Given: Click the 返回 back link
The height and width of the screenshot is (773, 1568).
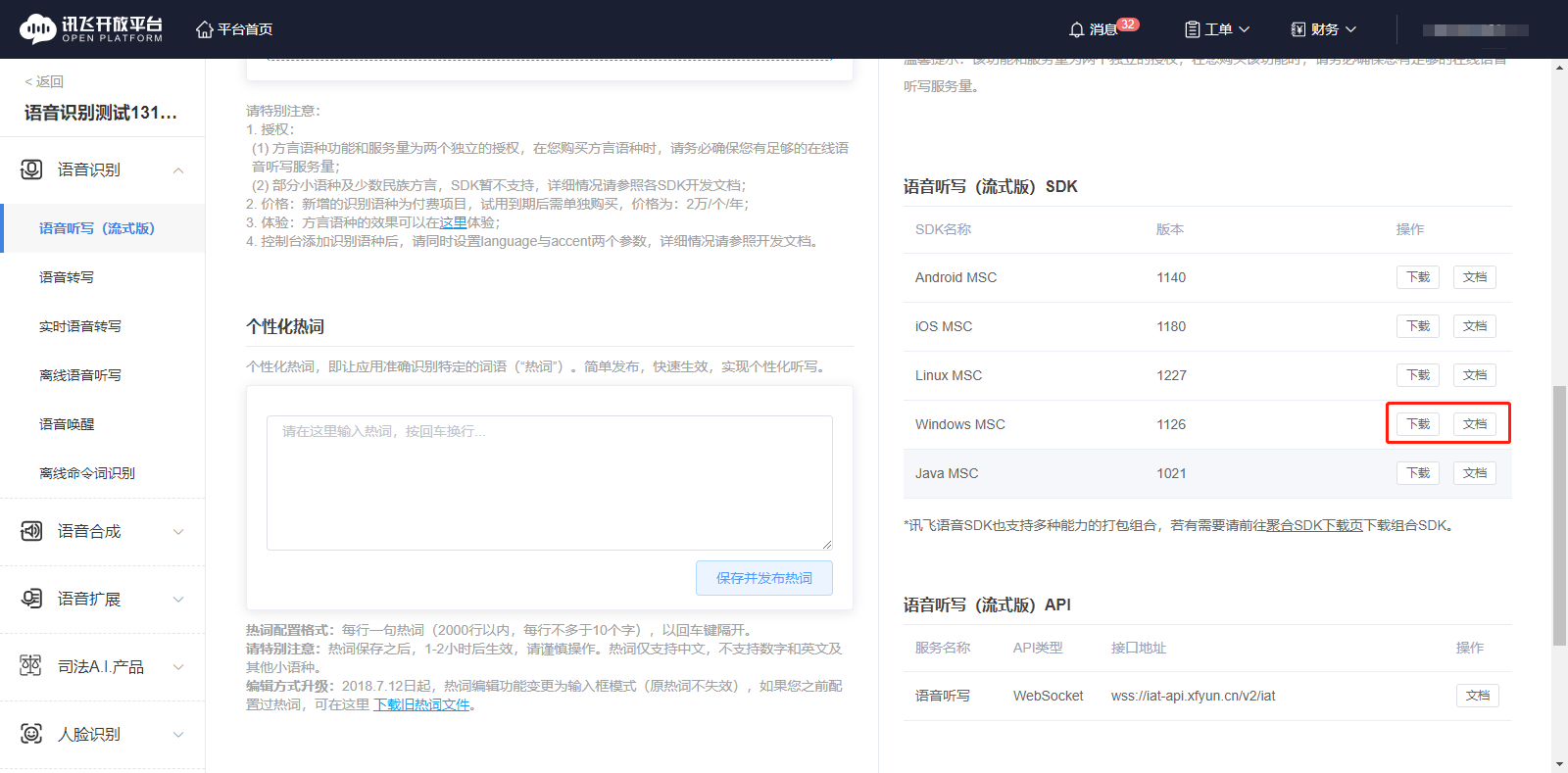Looking at the screenshot, I should [44, 81].
